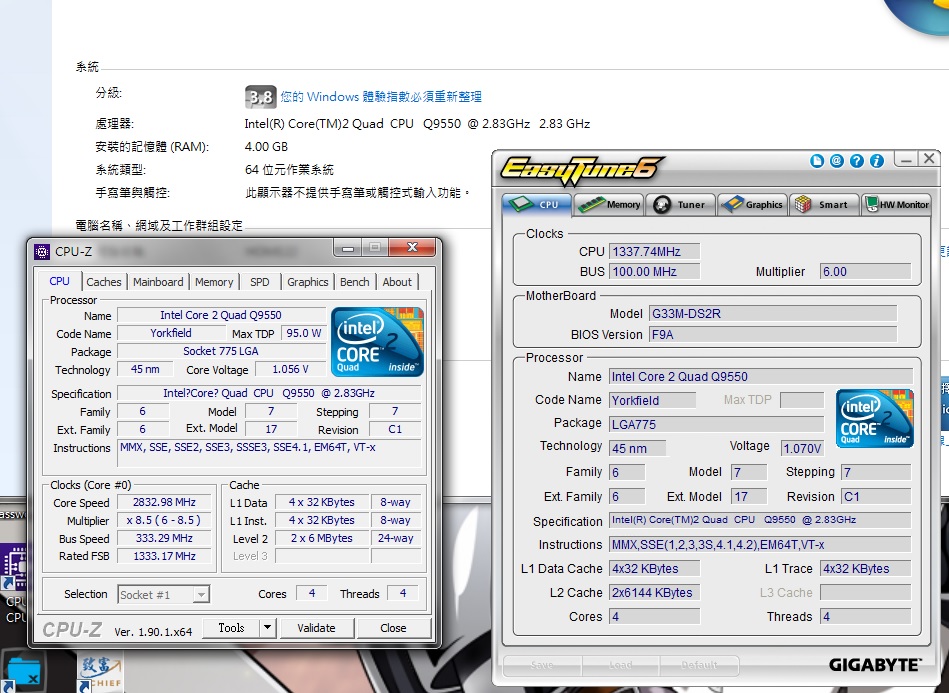Switch to the Mainboard tab in CPU-Z
The width and height of the screenshot is (949, 693).
[158, 282]
